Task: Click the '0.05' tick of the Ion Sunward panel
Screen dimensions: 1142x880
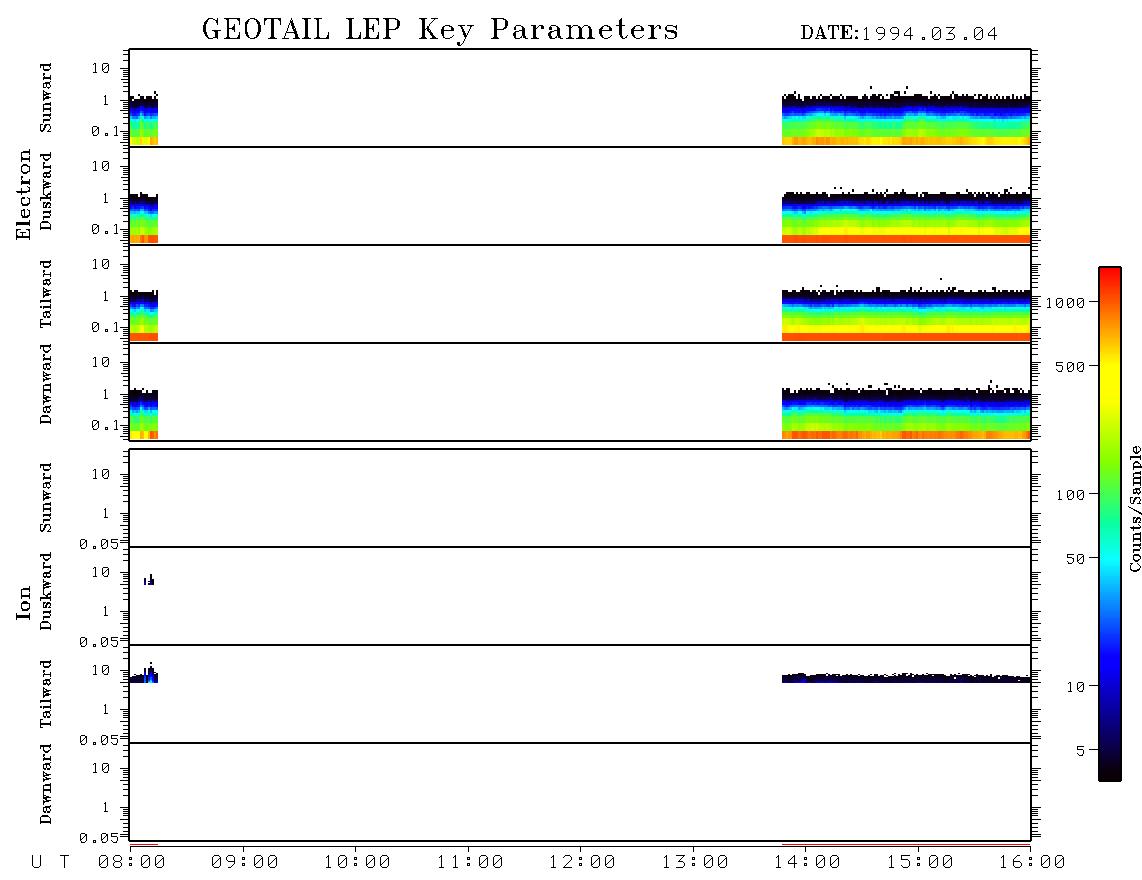Action: 98,543
